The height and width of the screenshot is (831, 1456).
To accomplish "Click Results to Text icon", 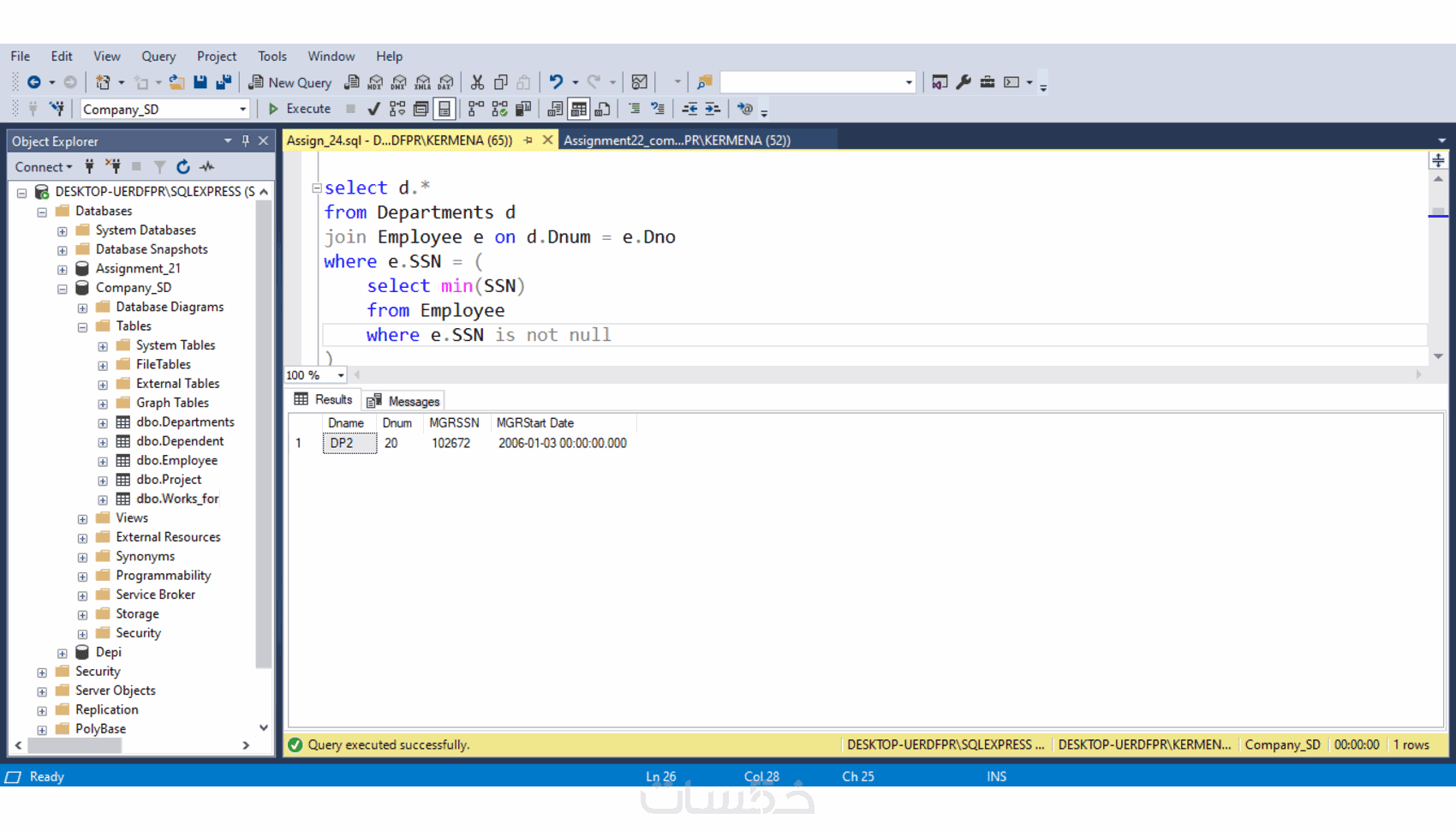I will (555, 109).
